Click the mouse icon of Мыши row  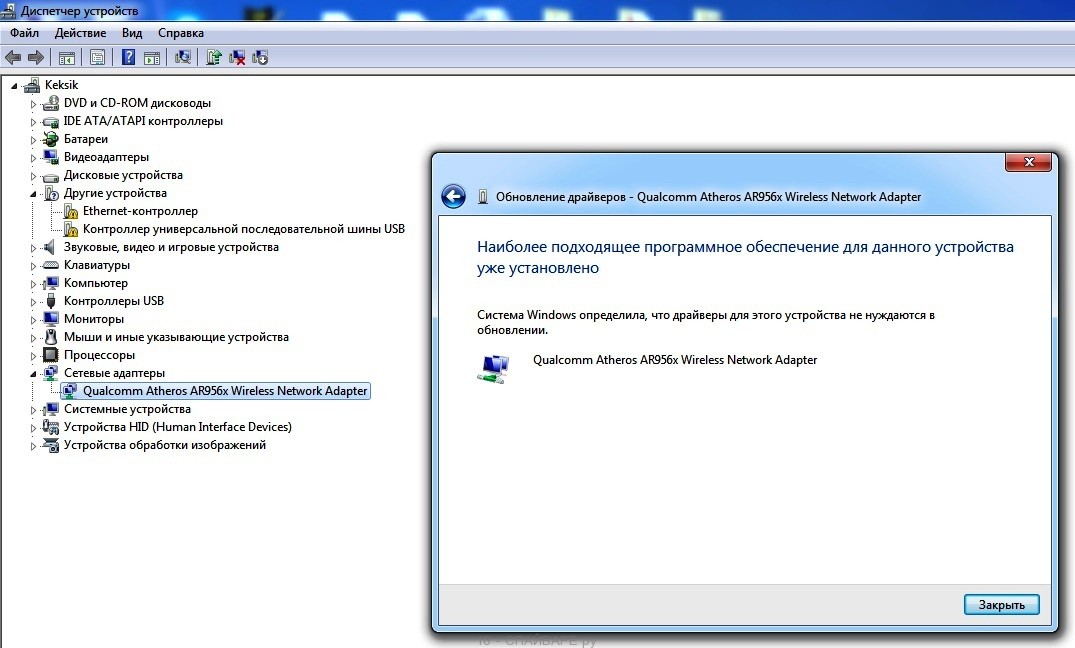(51, 337)
